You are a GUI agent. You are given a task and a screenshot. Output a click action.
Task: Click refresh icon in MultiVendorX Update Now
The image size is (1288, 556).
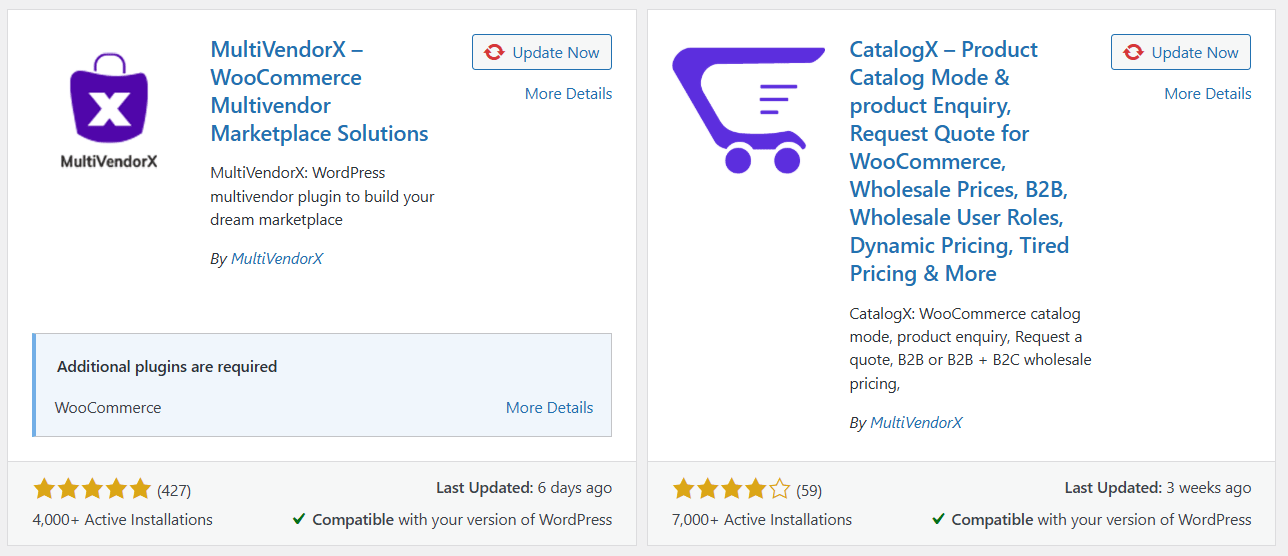click(x=494, y=53)
